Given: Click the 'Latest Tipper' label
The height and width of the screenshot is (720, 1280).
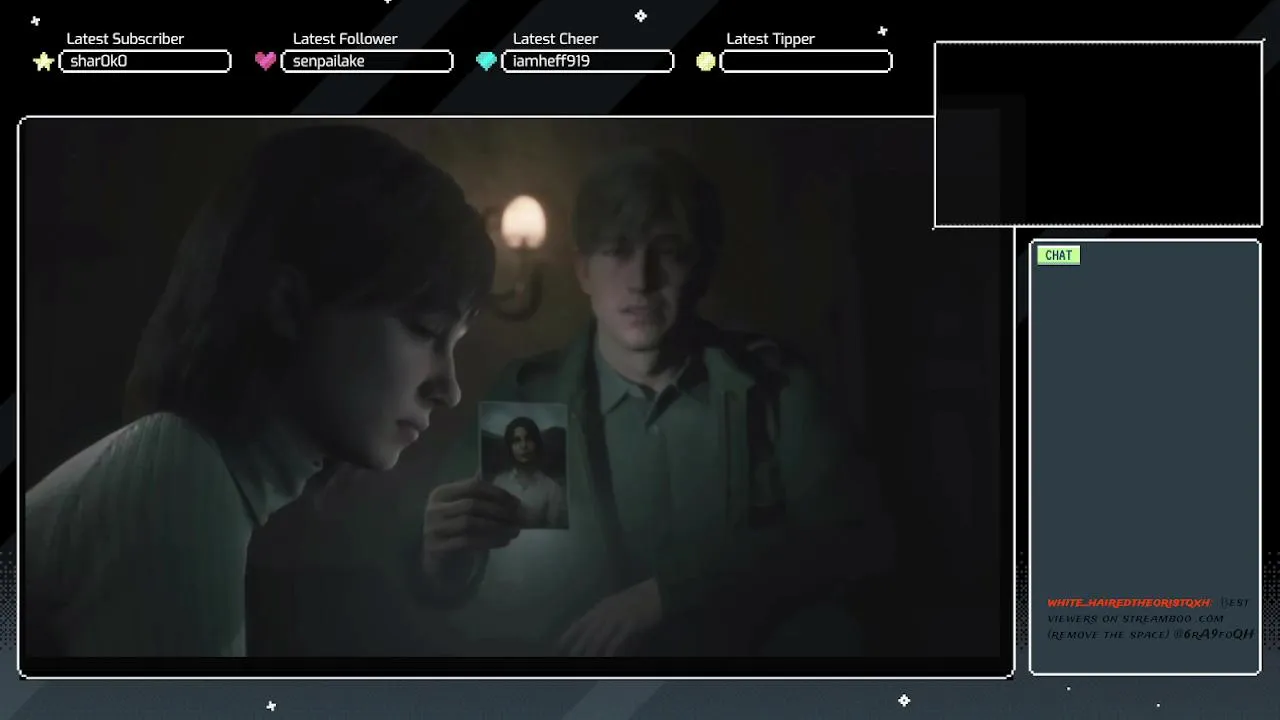Looking at the screenshot, I should point(770,39).
